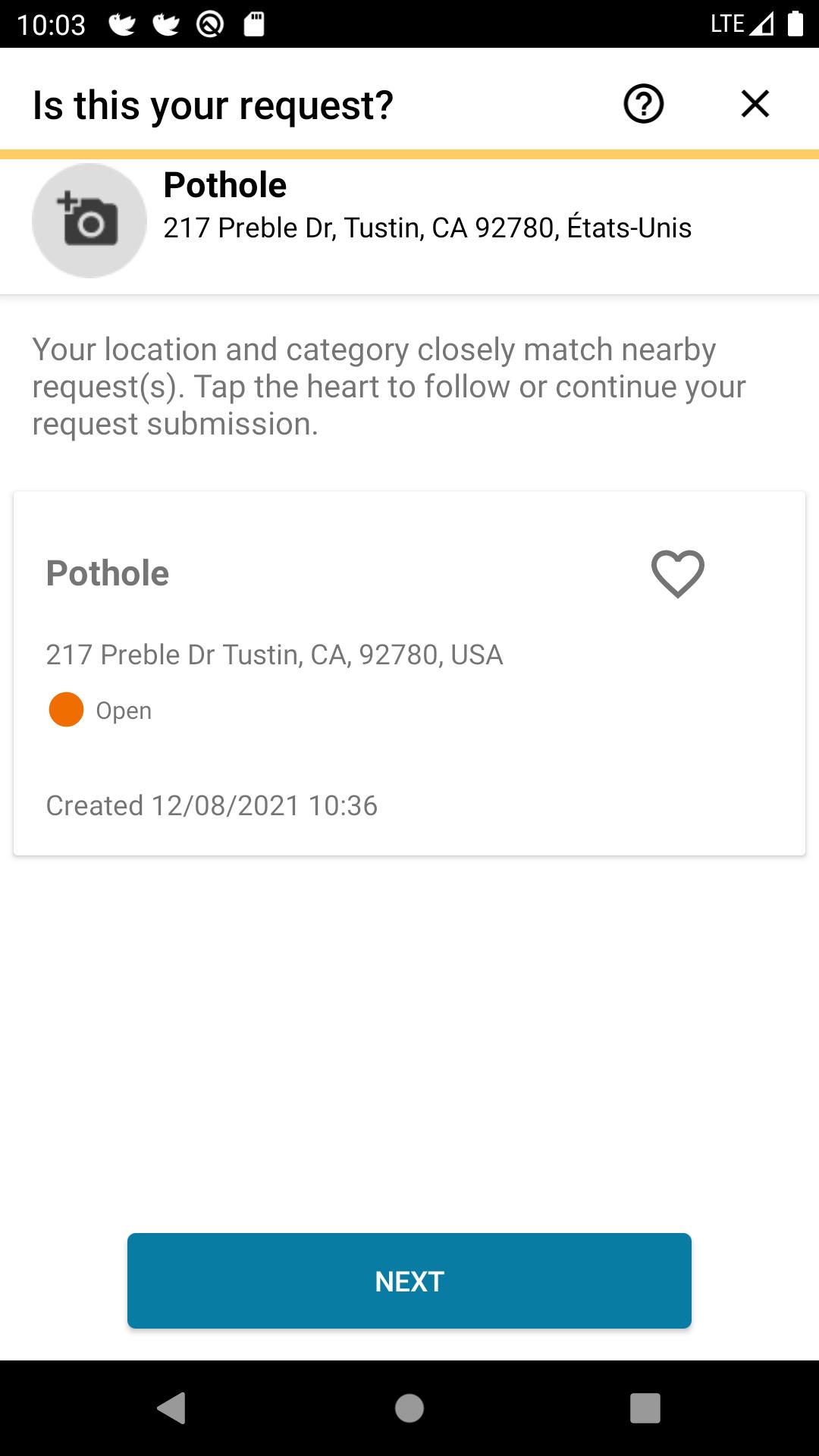
Task: Tap the Android home circle button
Action: 409,1408
